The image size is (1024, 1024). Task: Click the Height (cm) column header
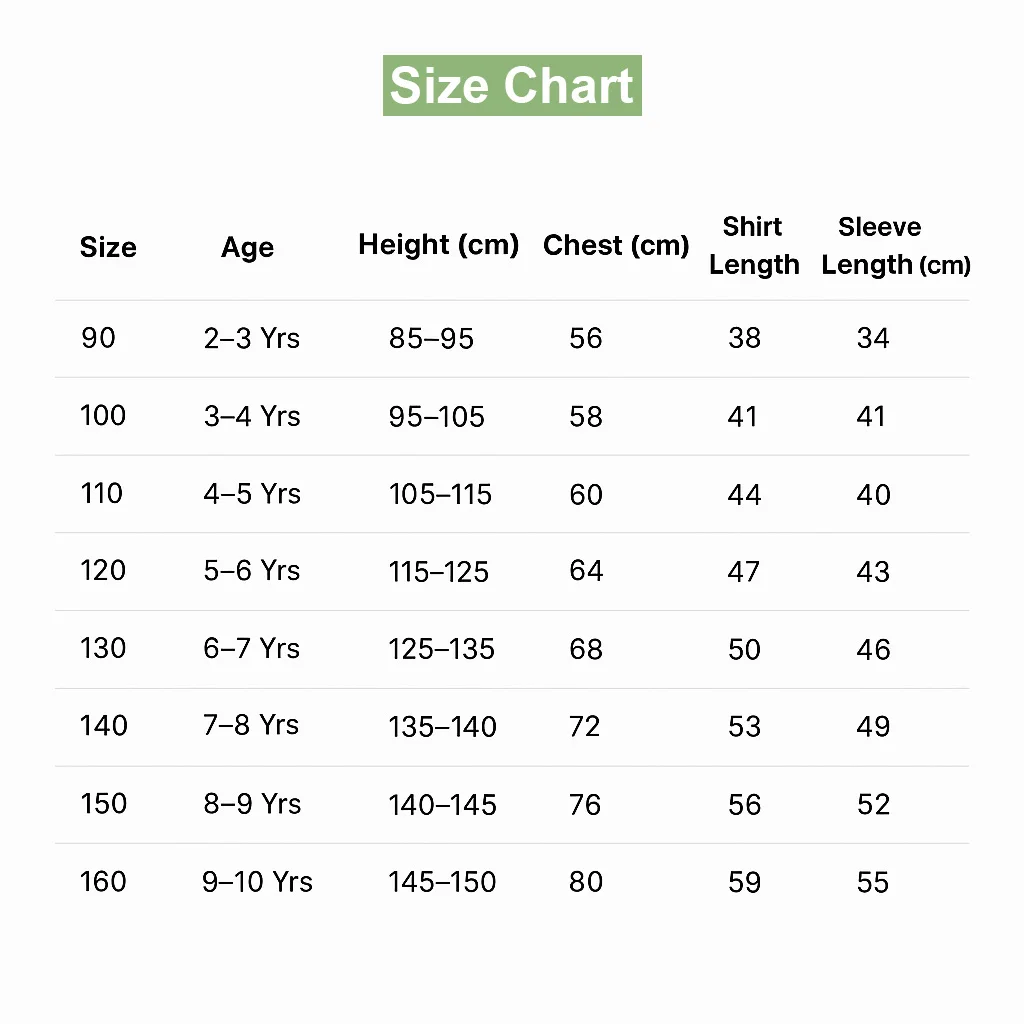(438, 245)
